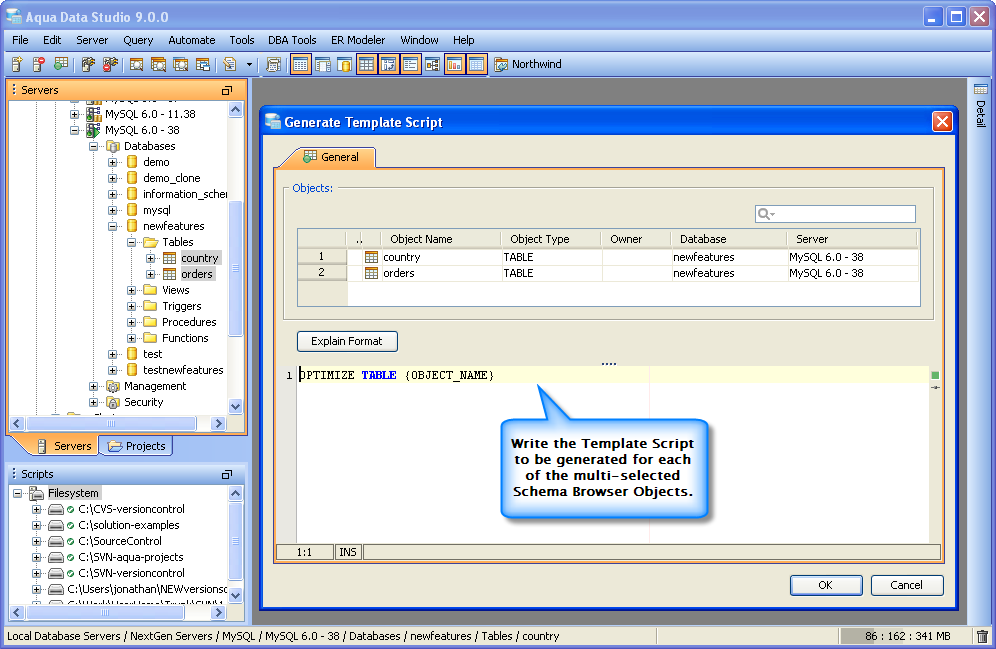996x649 pixels.
Task: Collapse the MySQL 6.0 - 38 server node
Action: 74,130
